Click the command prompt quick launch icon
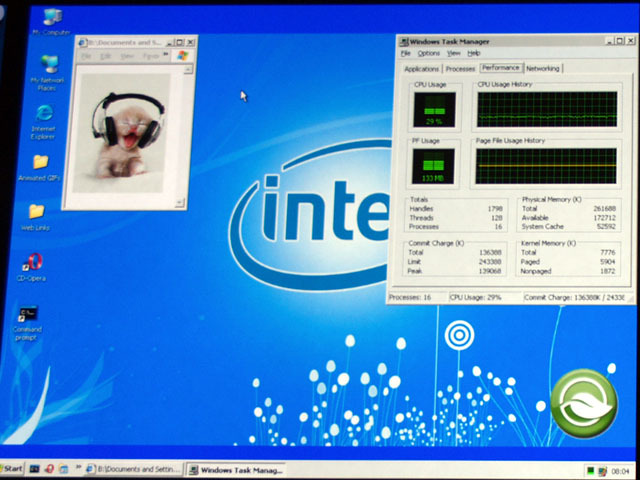640x480 pixels. pos(35,469)
